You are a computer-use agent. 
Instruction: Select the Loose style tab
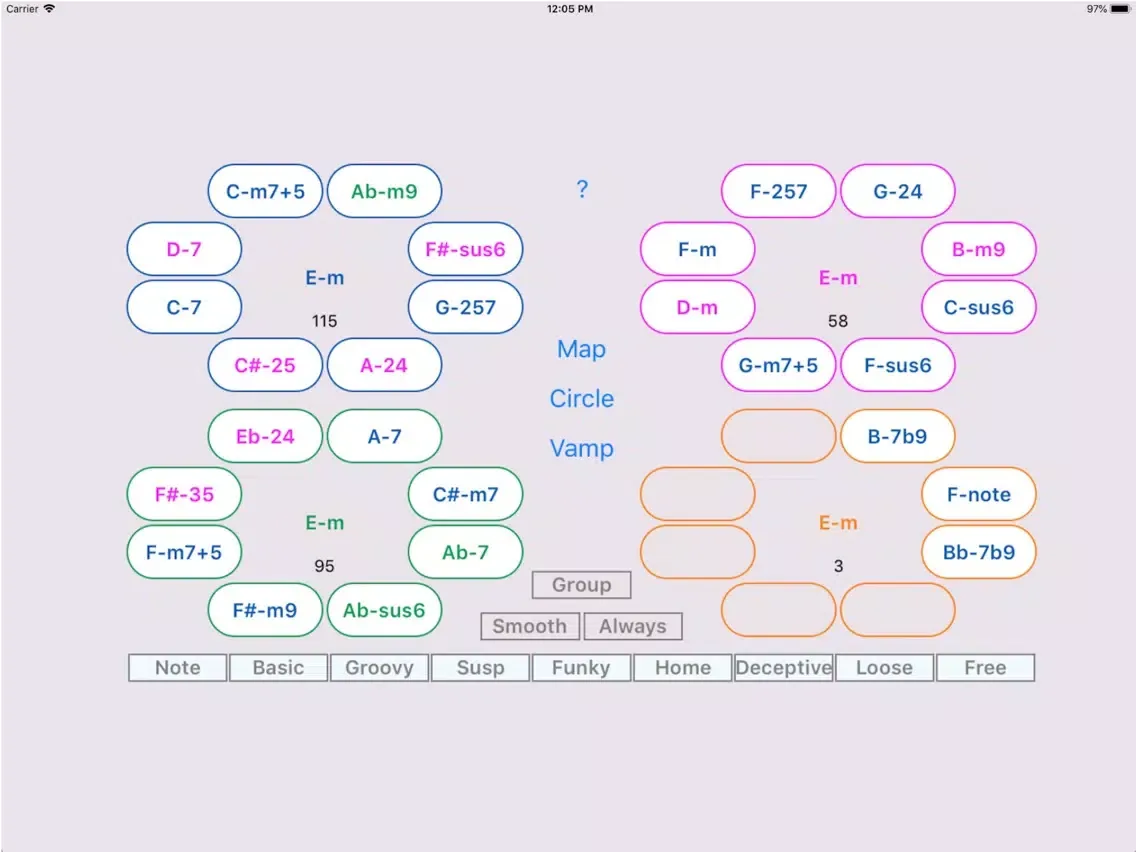pyautogui.click(x=884, y=667)
